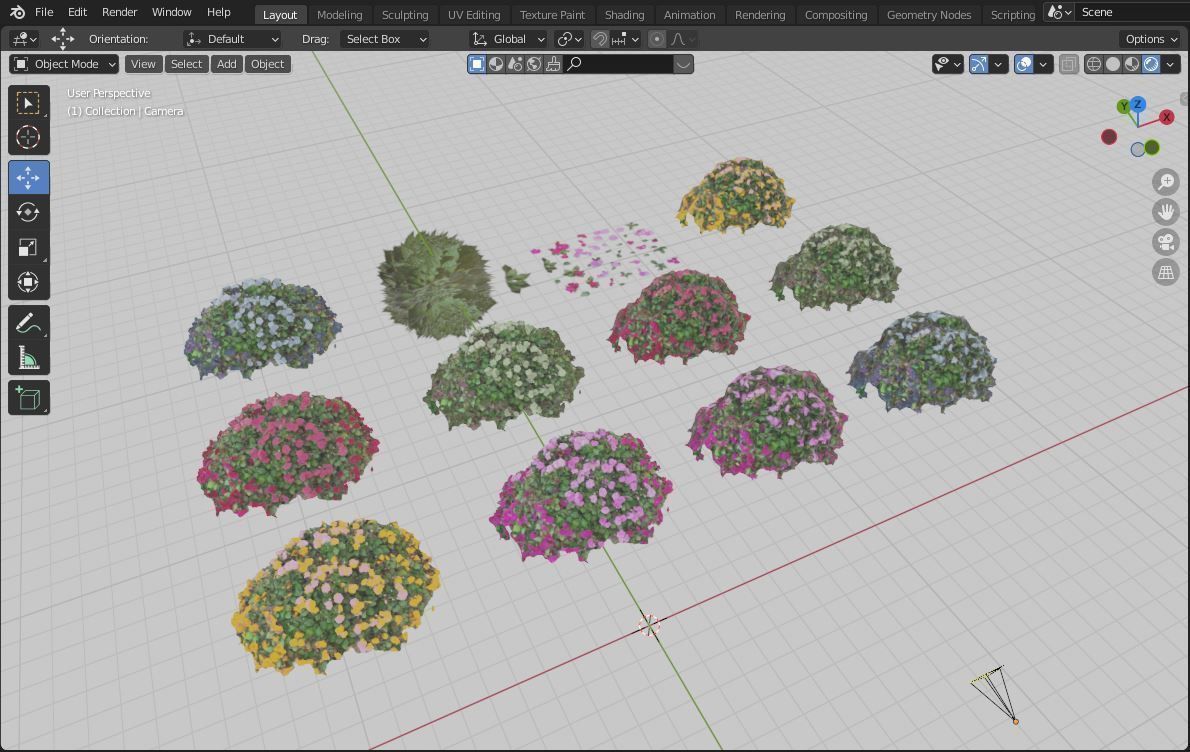1190x752 pixels.
Task: Select the Transform tool
Action: (x=28, y=282)
